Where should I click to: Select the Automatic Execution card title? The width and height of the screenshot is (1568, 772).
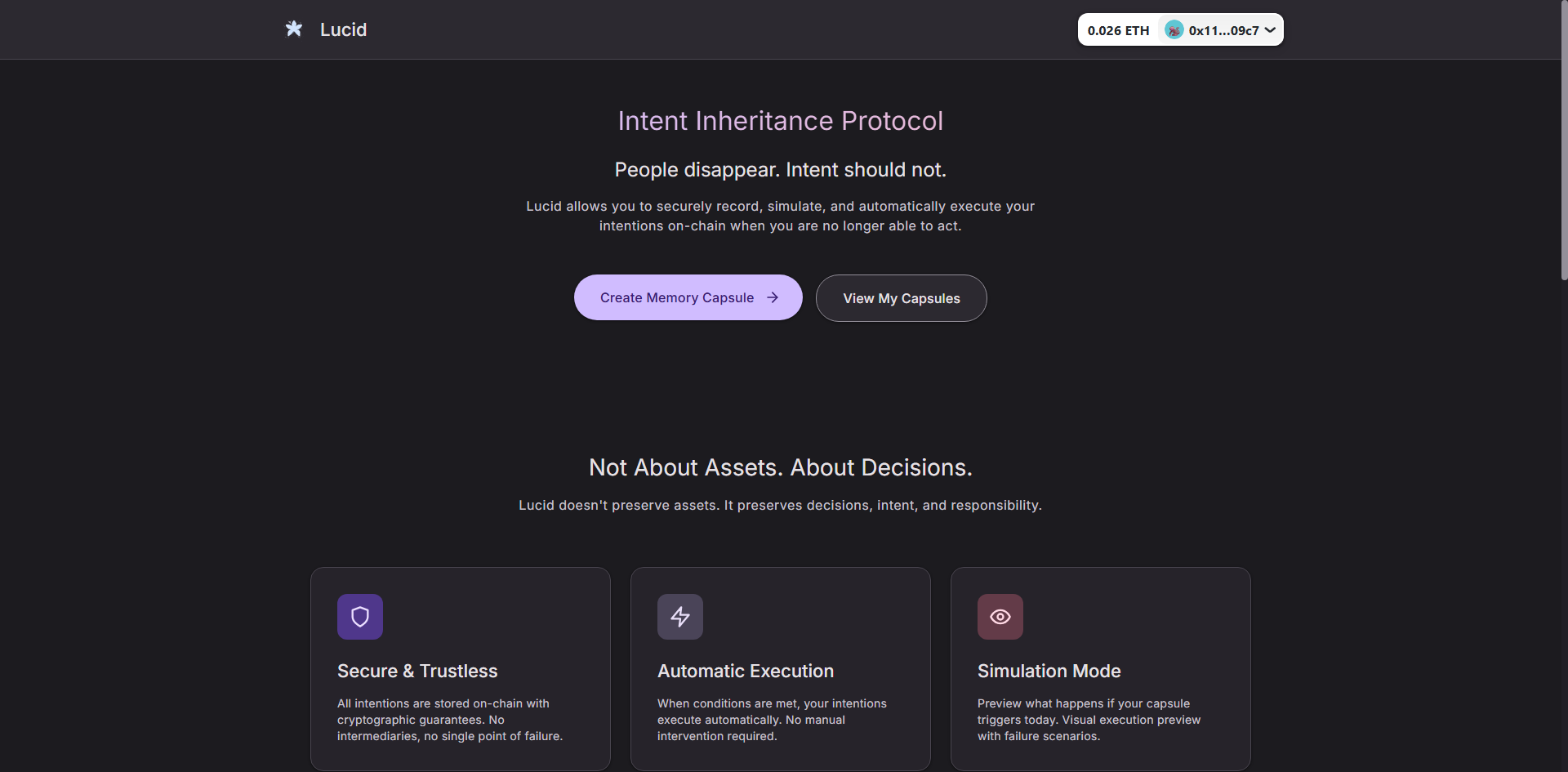click(x=746, y=671)
